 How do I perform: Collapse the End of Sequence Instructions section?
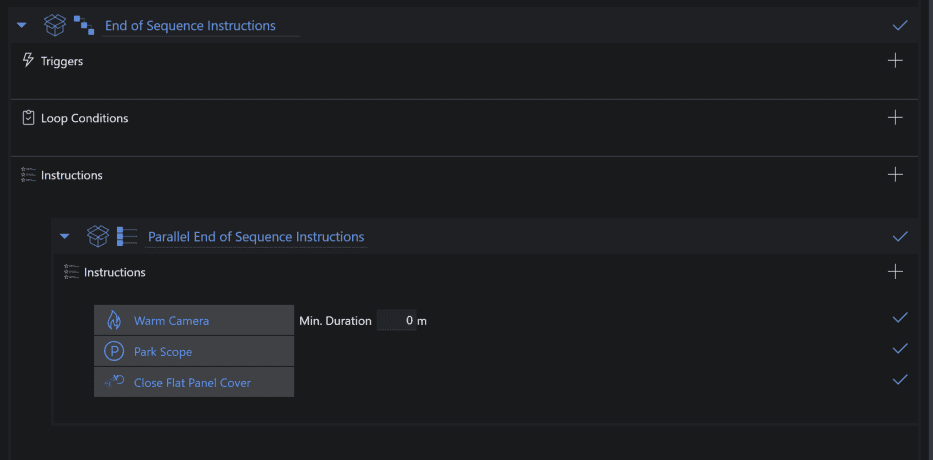click(22, 26)
